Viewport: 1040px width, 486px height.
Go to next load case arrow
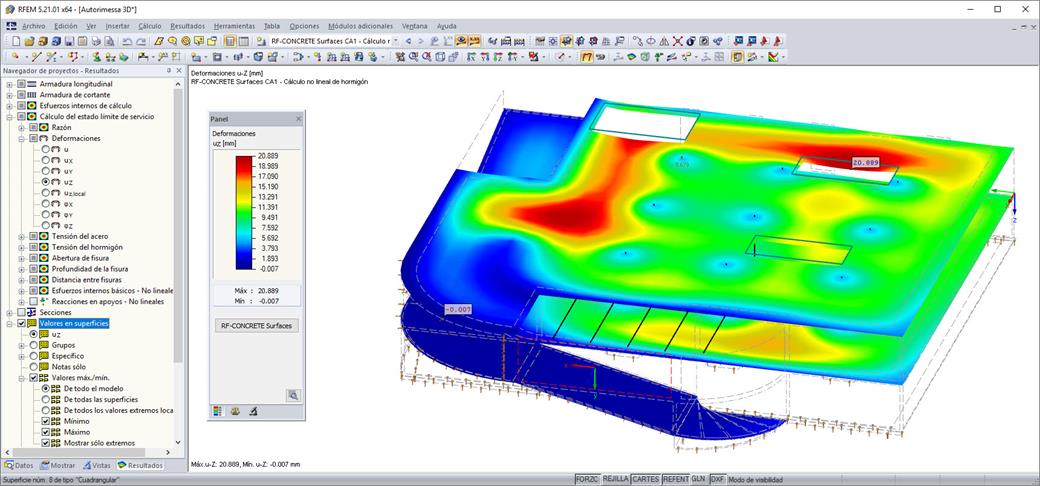pos(421,41)
